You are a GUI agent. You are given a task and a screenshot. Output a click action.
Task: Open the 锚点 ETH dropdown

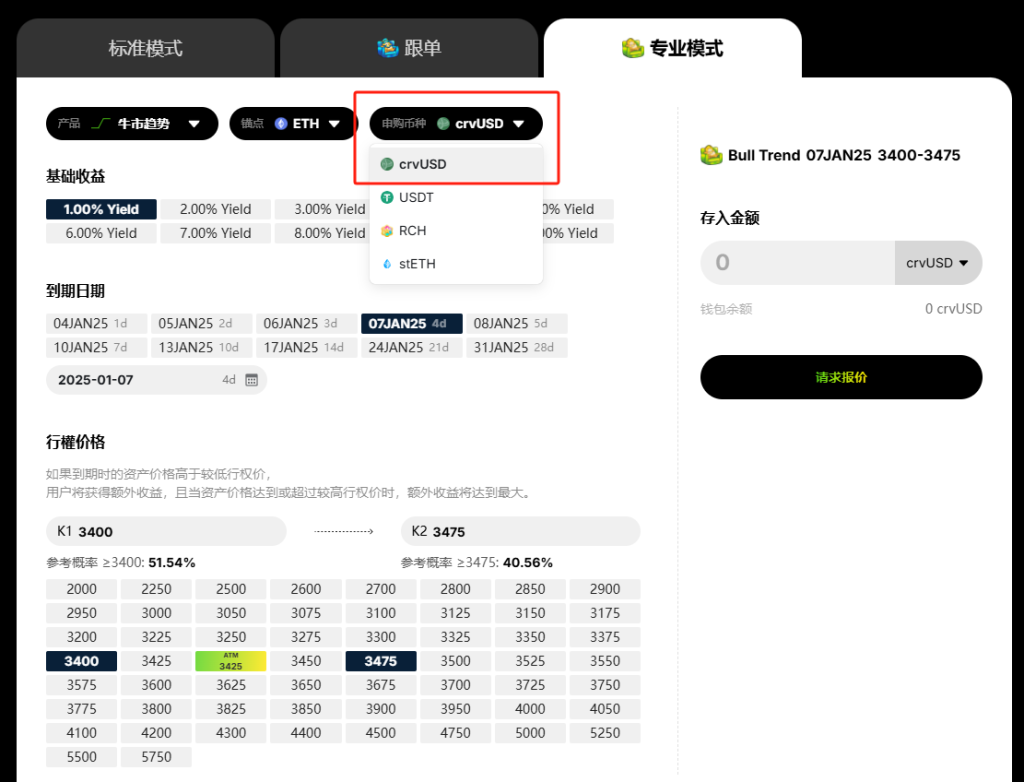[291, 123]
